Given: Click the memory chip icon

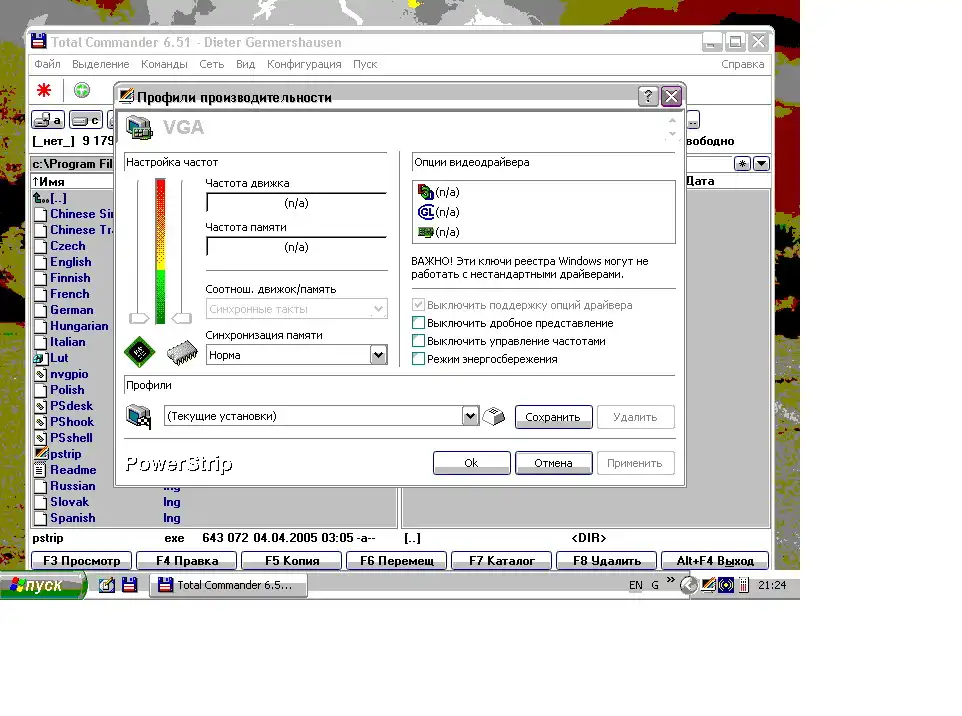Looking at the screenshot, I should (181, 353).
